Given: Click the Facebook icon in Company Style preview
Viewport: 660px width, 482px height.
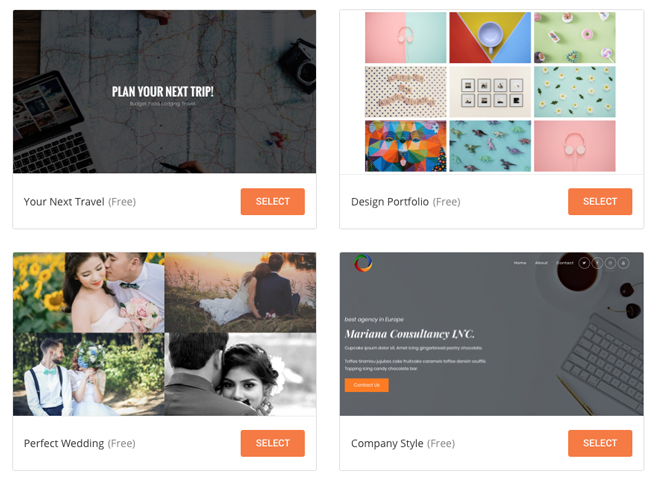Looking at the screenshot, I should [x=597, y=263].
